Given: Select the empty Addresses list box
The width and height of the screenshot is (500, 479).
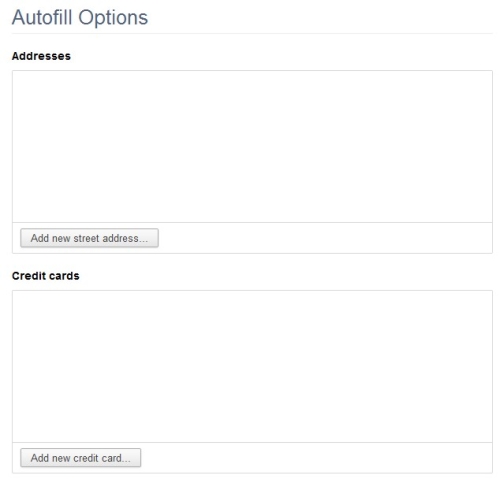Looking at the screenshot, I should (x=252, y=146).
